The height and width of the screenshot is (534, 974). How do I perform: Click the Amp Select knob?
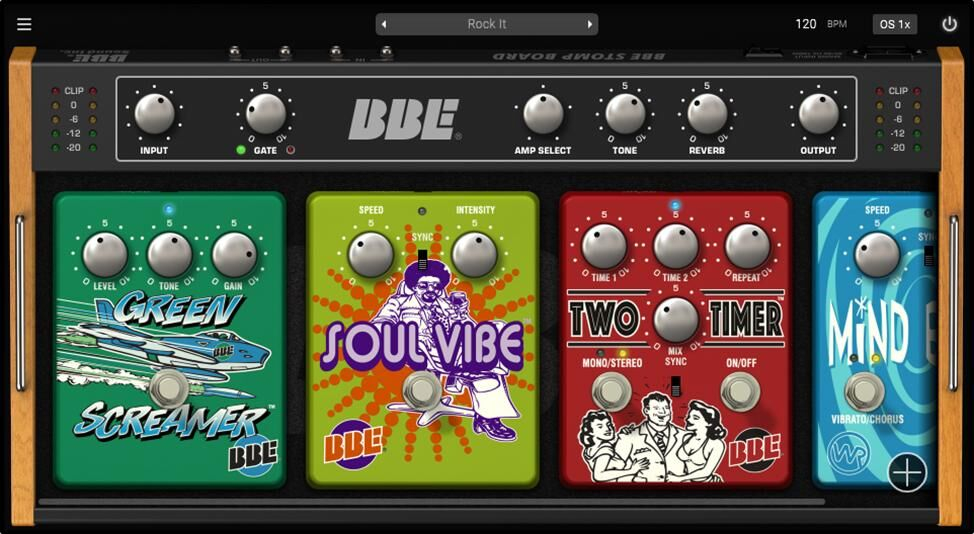coord(543,114)
